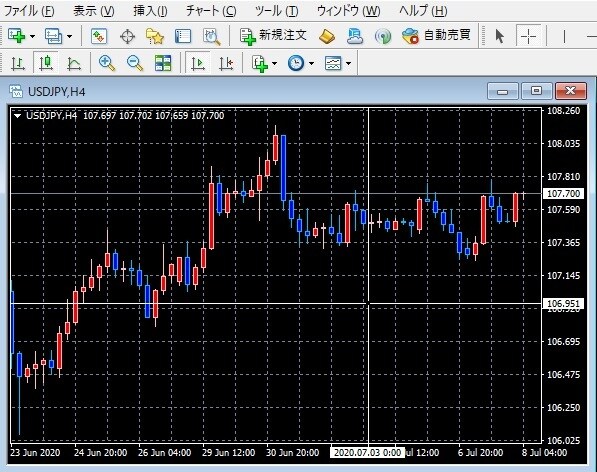Click the 29 Jun 12:00 time axis label
Image resolution: width=597 pixels, height=472 pixels.
pyautogui.click(x=228, y=453)
